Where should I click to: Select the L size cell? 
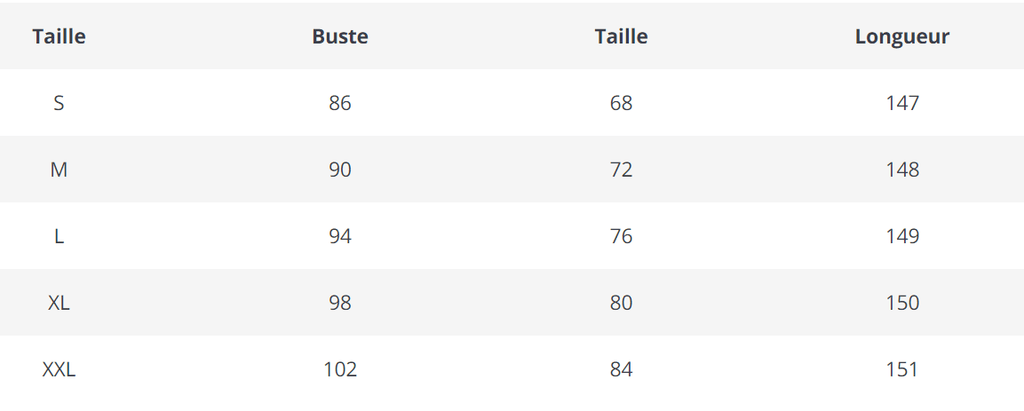click(x=59, y=237)
